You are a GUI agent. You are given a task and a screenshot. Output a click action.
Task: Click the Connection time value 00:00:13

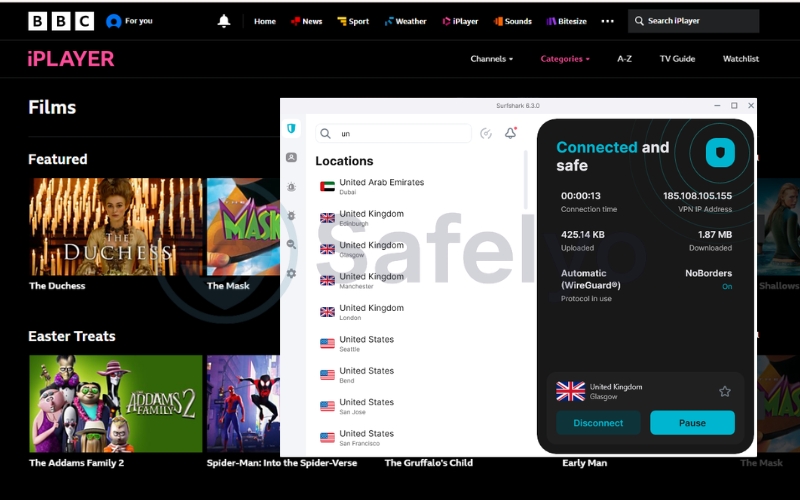pyautogui.click(x=581, y=196)
